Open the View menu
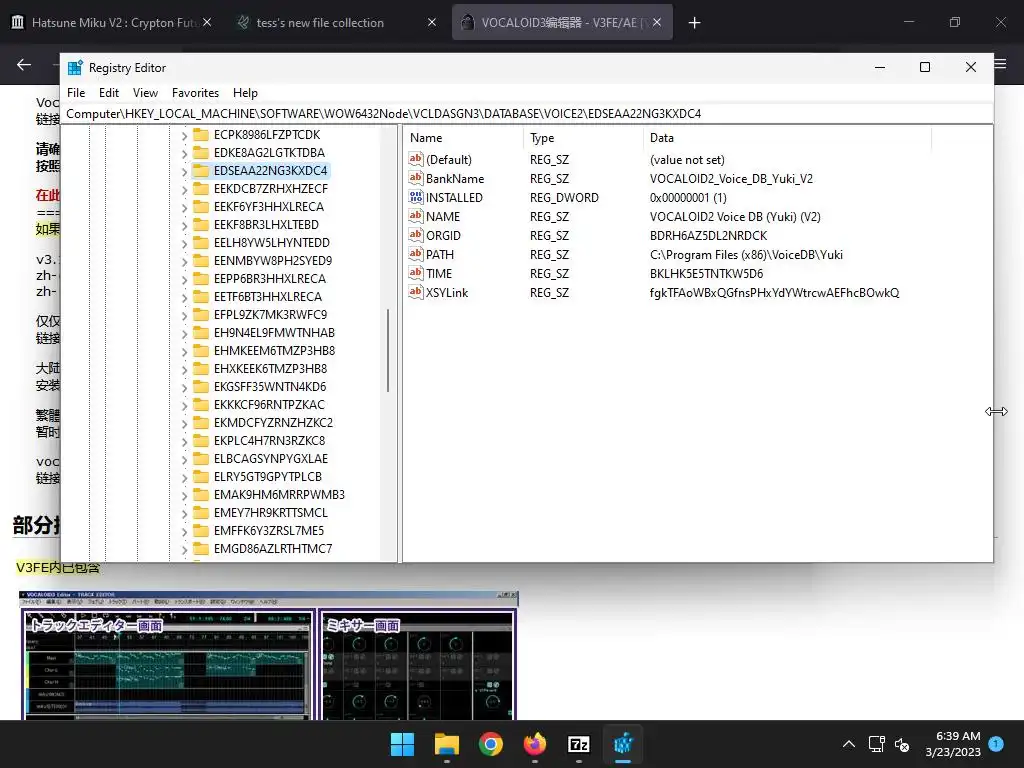Image resolution: width=1024 pixels, height=768 pixels. point(145,93)
